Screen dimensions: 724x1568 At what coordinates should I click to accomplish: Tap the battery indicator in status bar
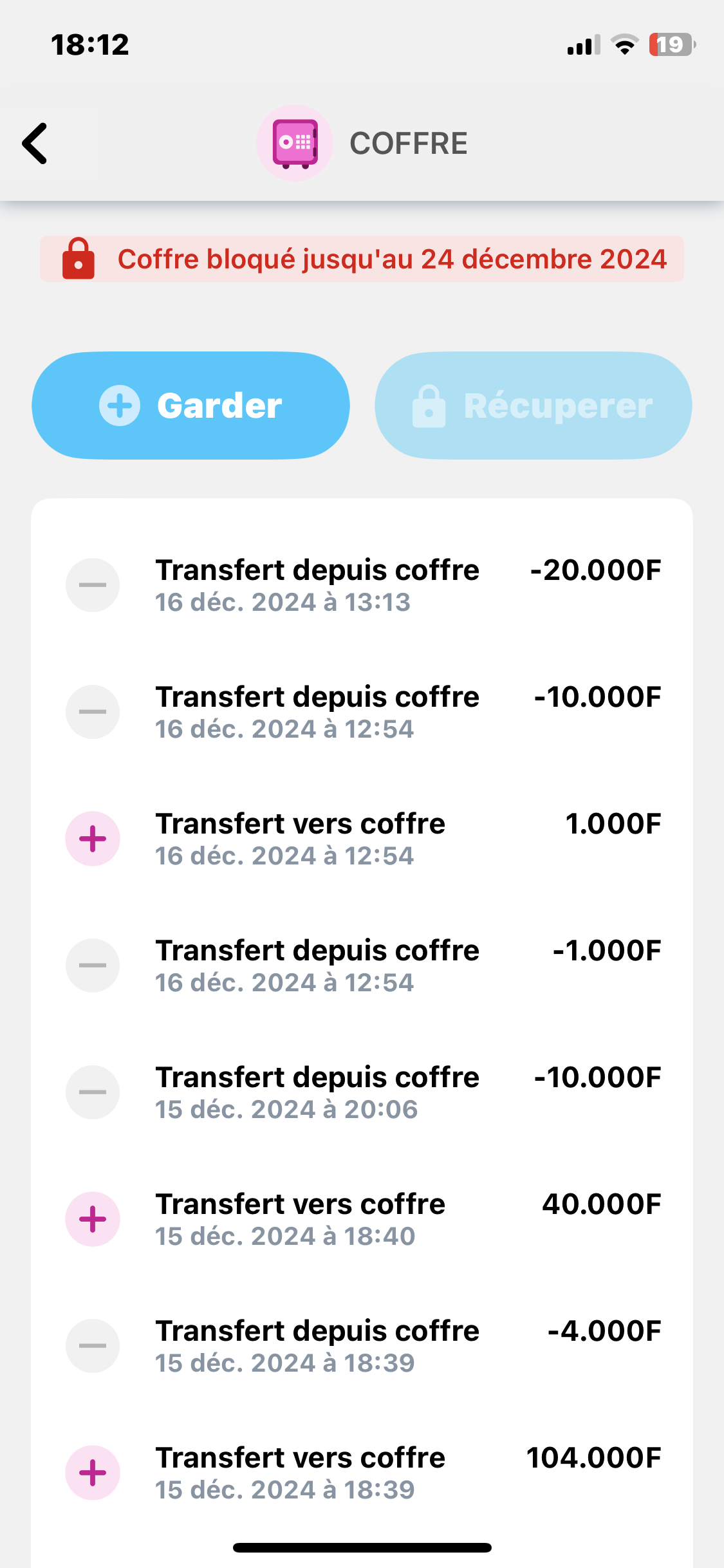point(671,45)
